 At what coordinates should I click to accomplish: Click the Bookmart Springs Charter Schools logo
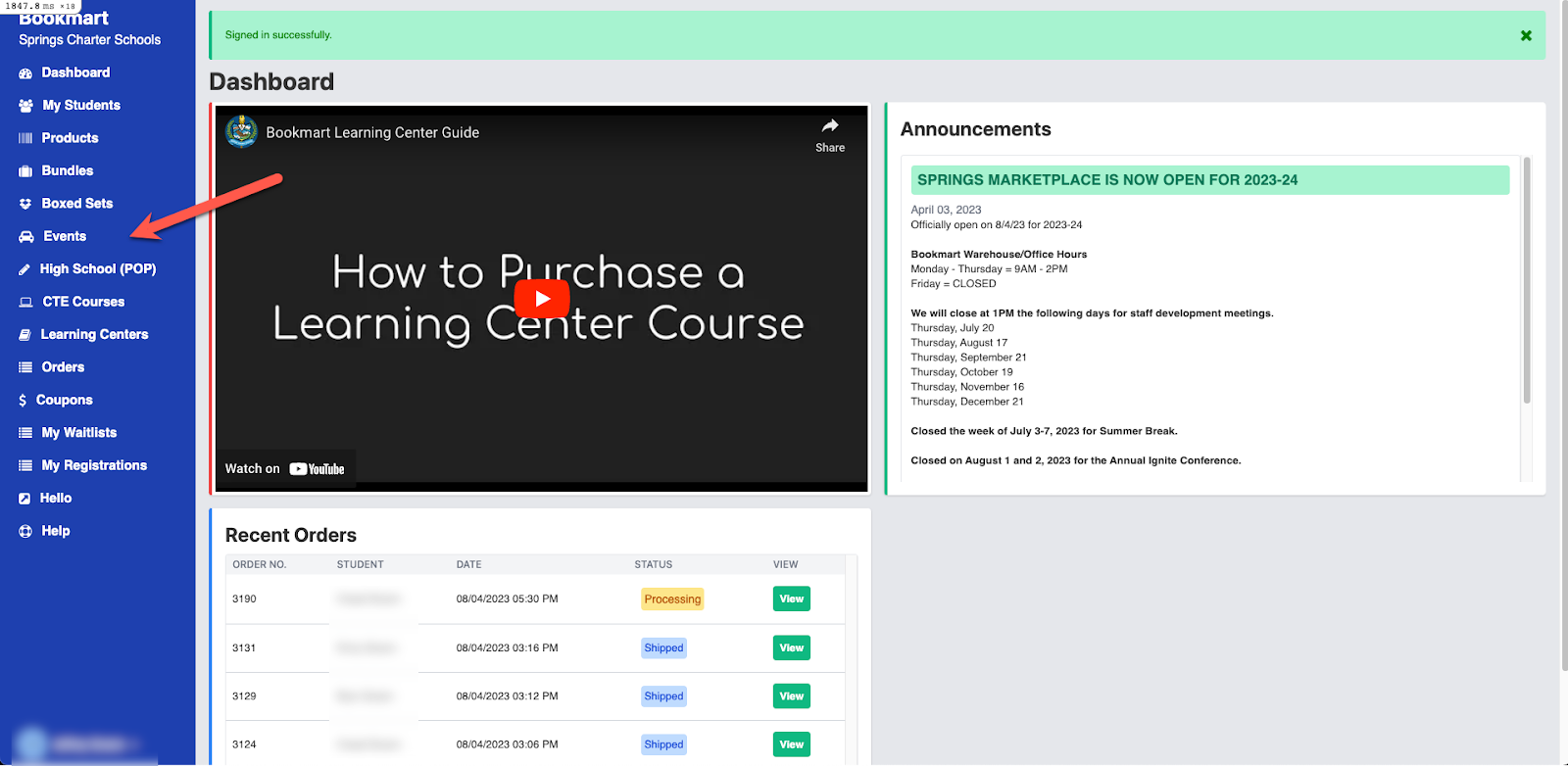[x=89, y=28]
